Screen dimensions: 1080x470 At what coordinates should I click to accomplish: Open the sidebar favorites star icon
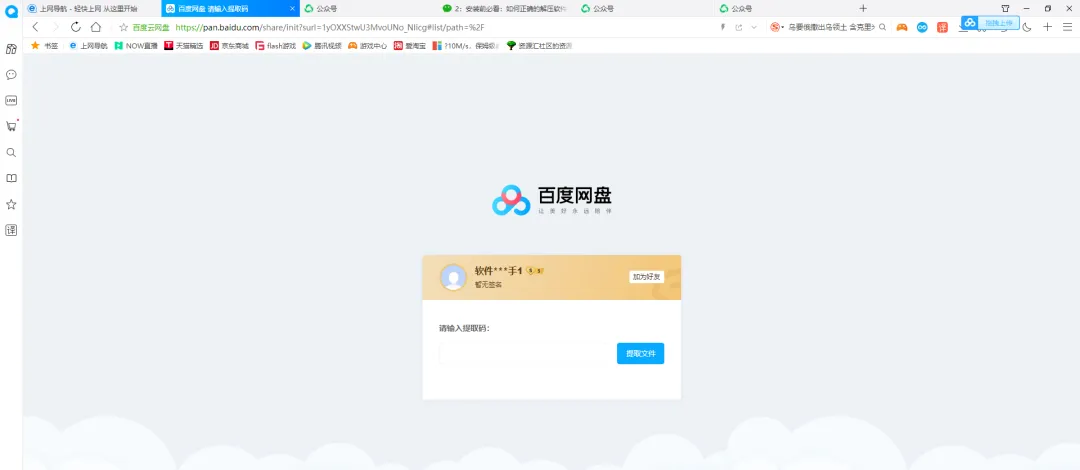[11, 205]
